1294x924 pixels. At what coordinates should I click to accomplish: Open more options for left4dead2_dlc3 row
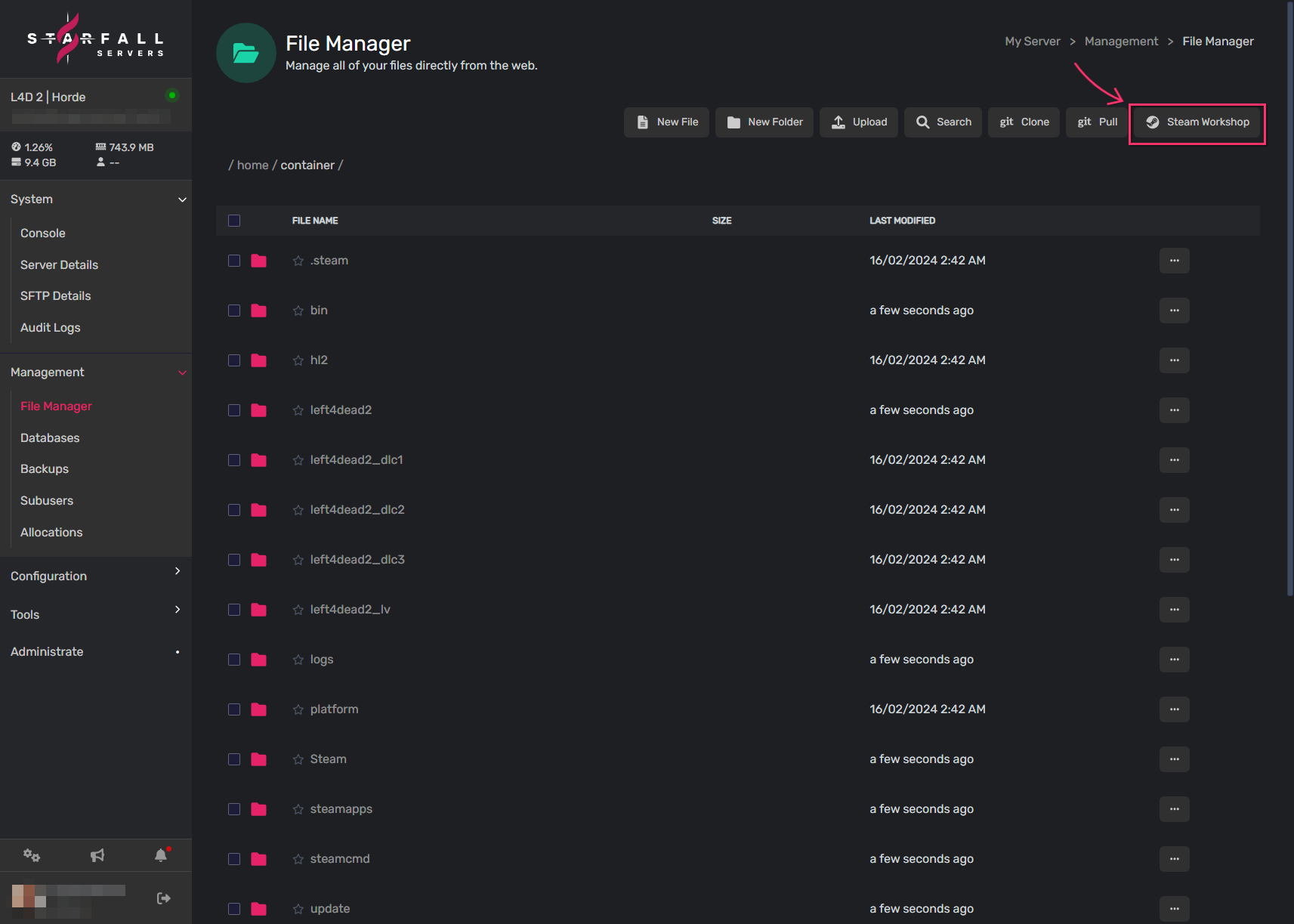coord(1174,560)
